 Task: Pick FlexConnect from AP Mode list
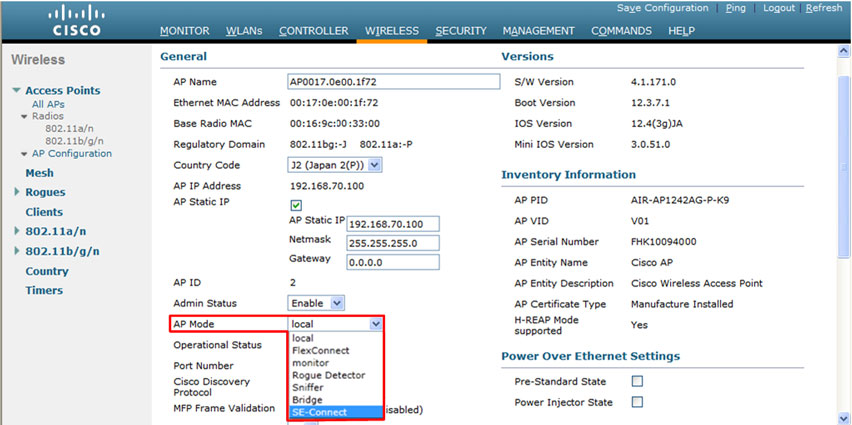pyautogui.click(x=320, y=351)
